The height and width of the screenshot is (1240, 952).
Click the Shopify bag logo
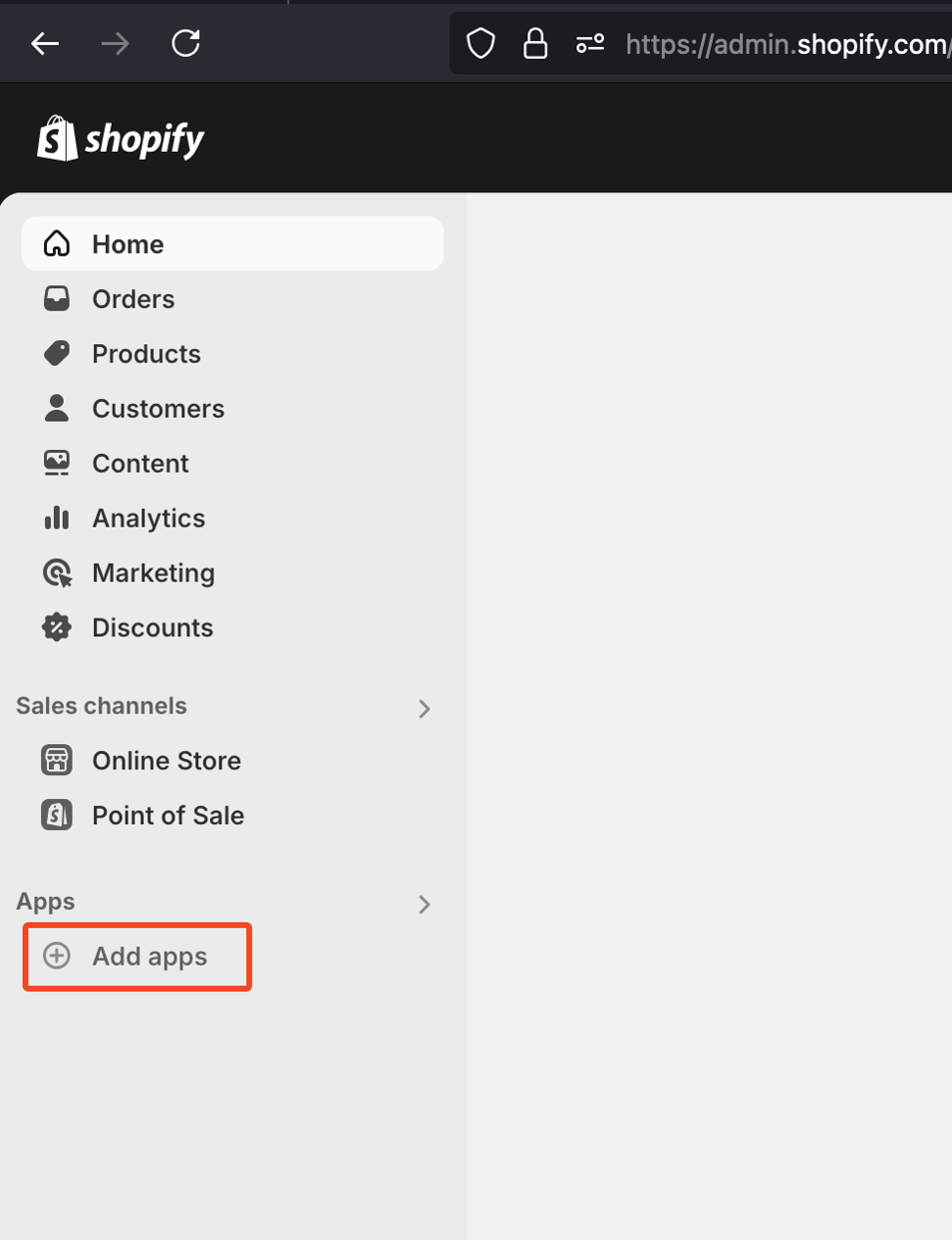[x=56, y=138]
